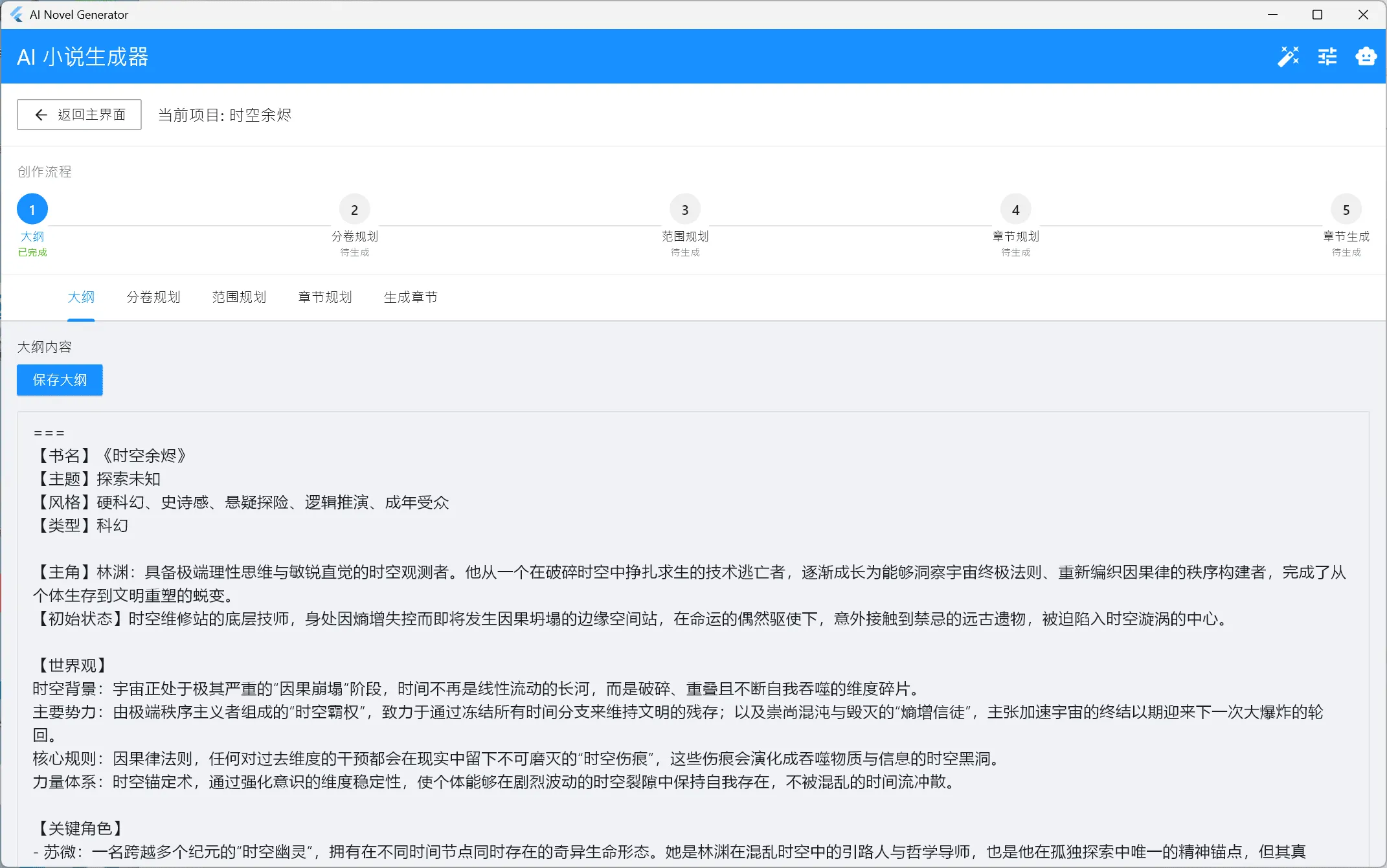The image size is (1387, 868).
Task: Click the 保存大纲 save button
Action: point(60,380)
